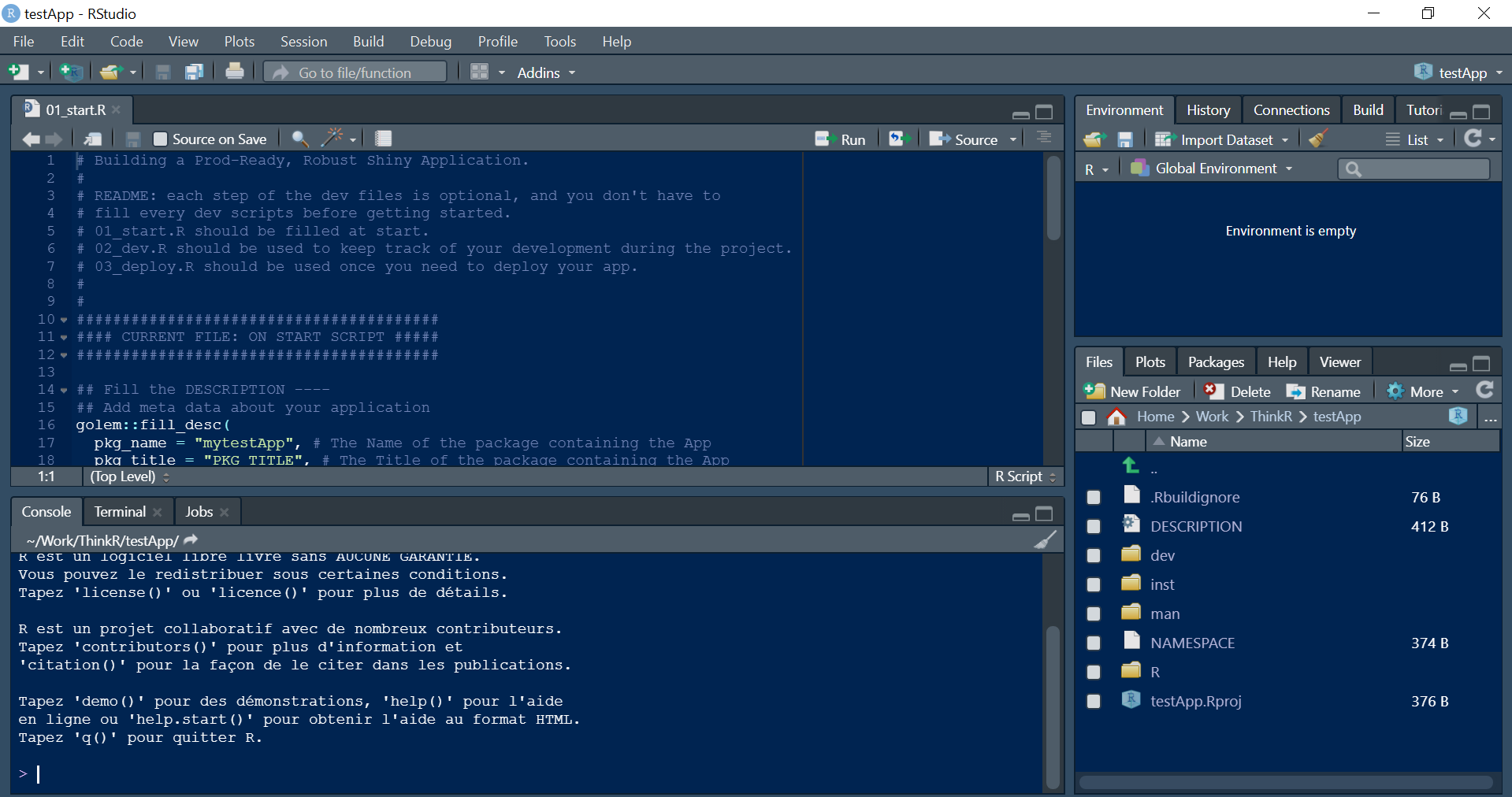Create a new file with the new document icon
Image resolution: width=1512 pixels, height=797 pixels.
(19, 72)
